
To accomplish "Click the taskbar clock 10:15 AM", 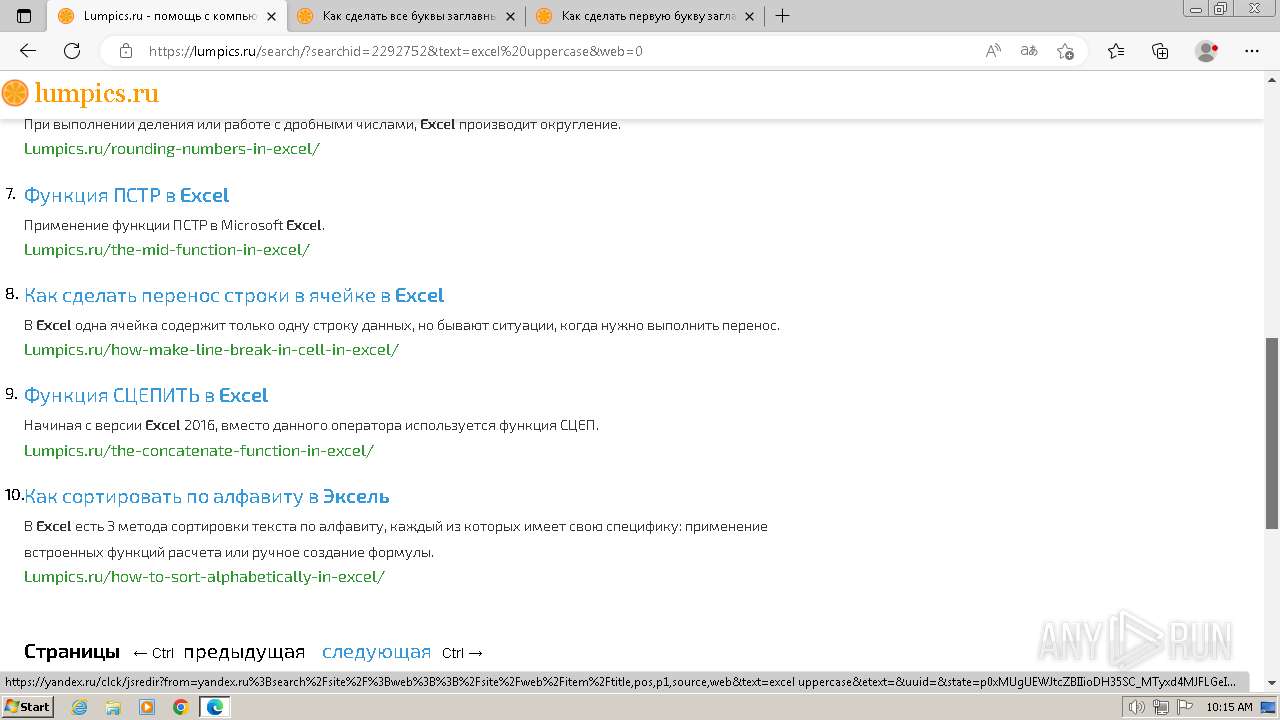I will pyautogui.click(x=1229, y=707).
